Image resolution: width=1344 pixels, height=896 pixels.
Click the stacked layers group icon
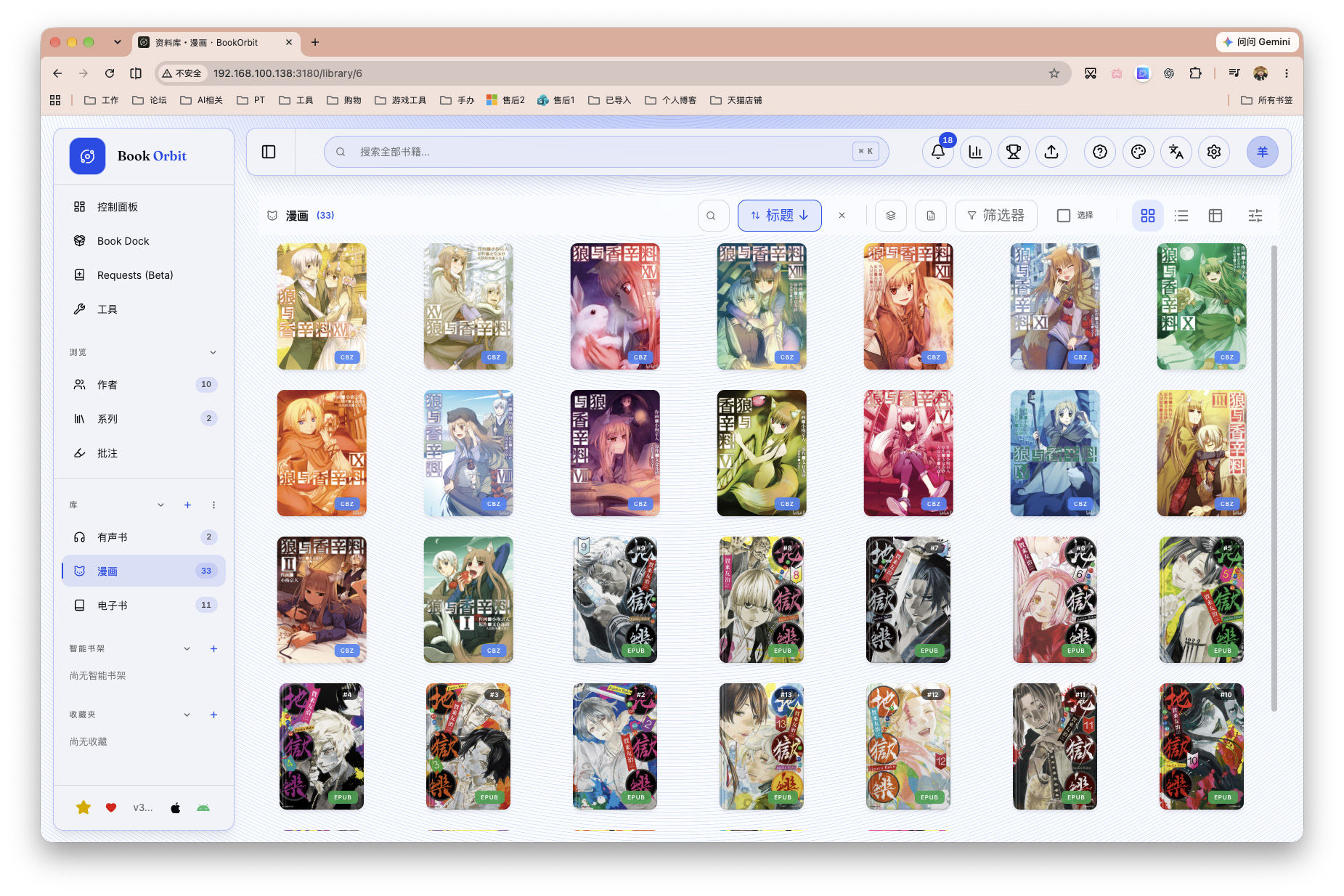890,216
